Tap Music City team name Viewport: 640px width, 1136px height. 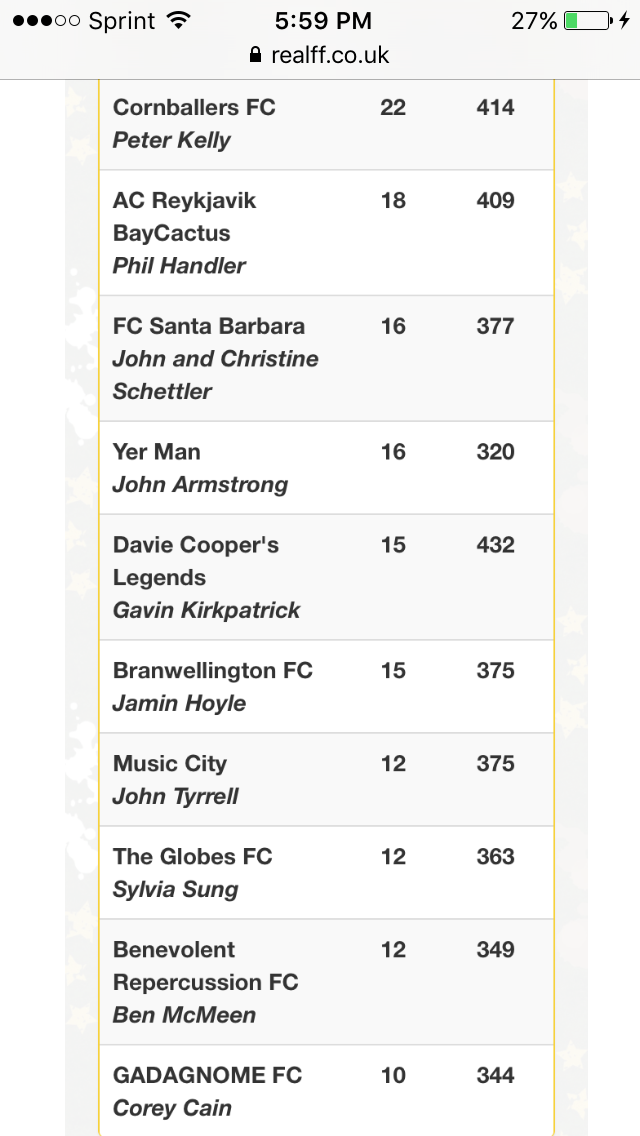(170, 764)
